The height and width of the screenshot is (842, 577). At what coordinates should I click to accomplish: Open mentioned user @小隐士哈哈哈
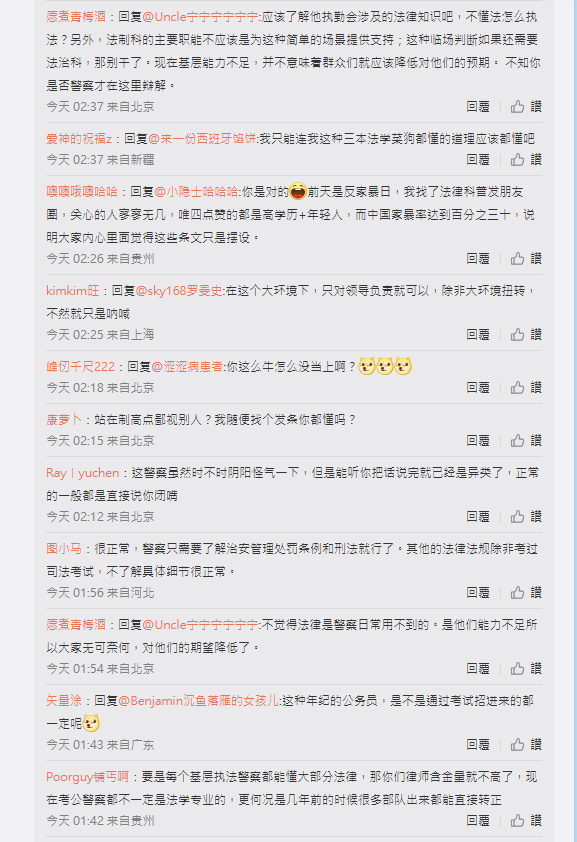pos(196,192)
